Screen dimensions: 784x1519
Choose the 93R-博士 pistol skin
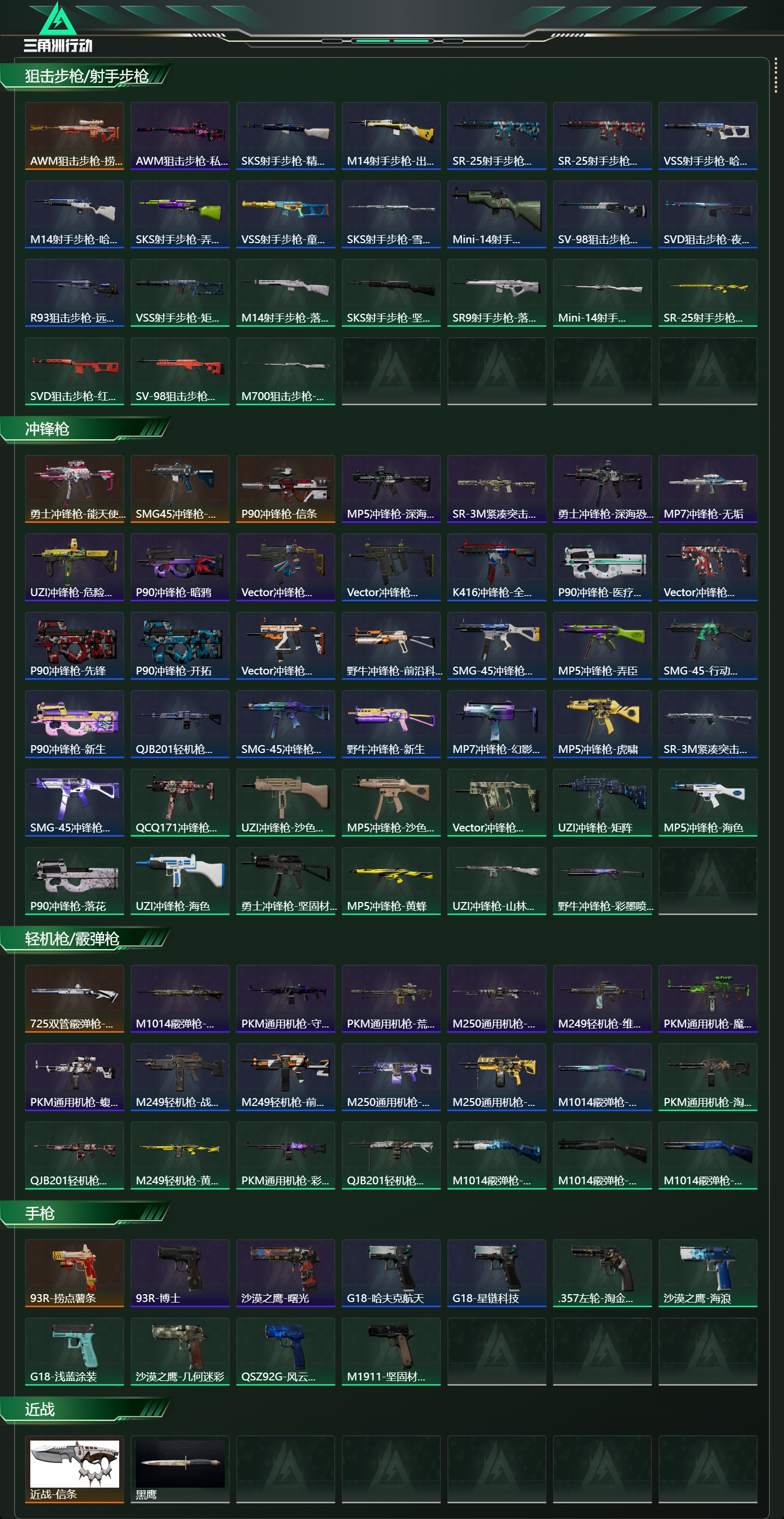(x=180, y=1273)
